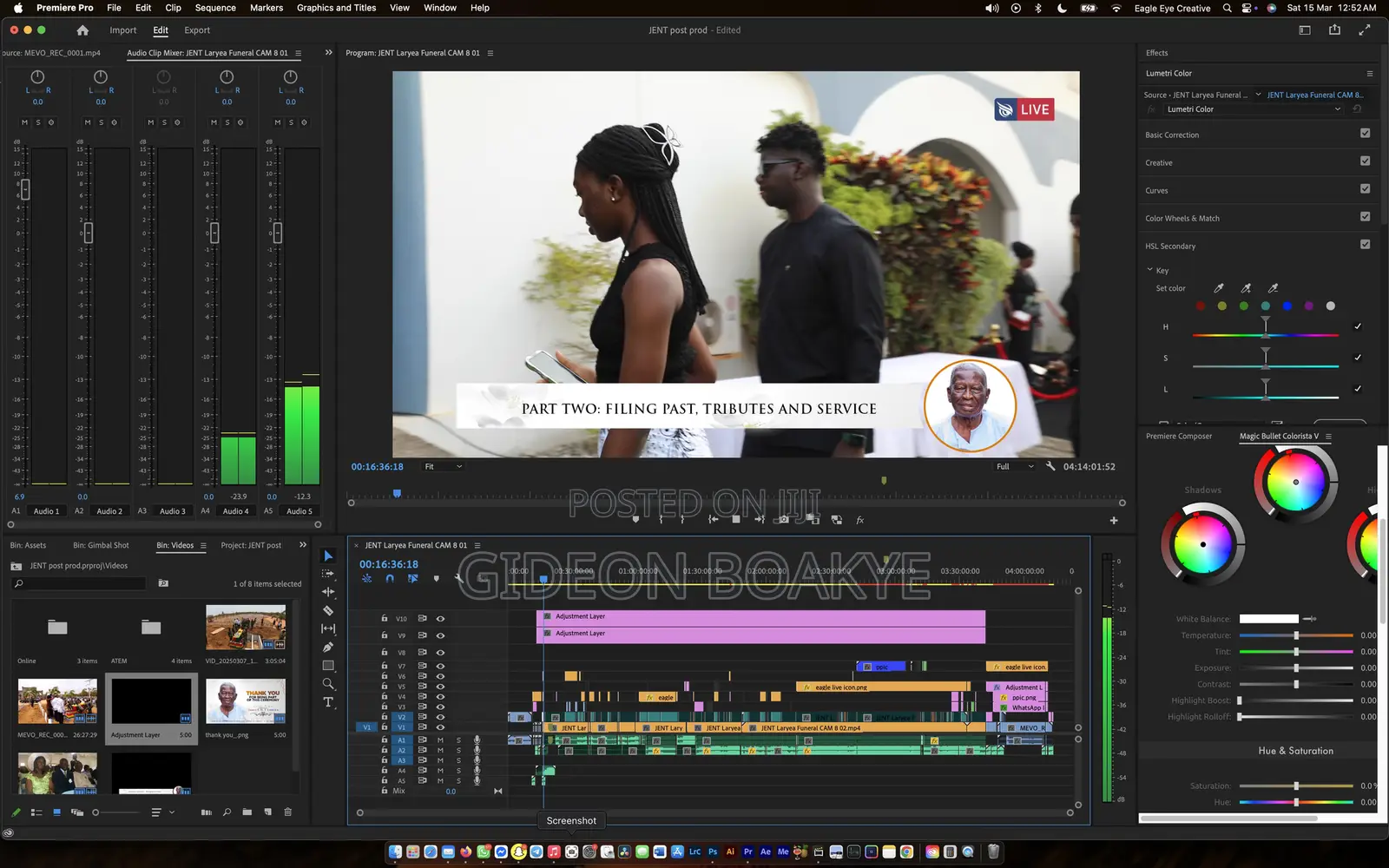This screenshot has height=868, width=1389.
Task: Toggle Creative section checkbox
Action: pyautogui.click(x=1365, y=161)
